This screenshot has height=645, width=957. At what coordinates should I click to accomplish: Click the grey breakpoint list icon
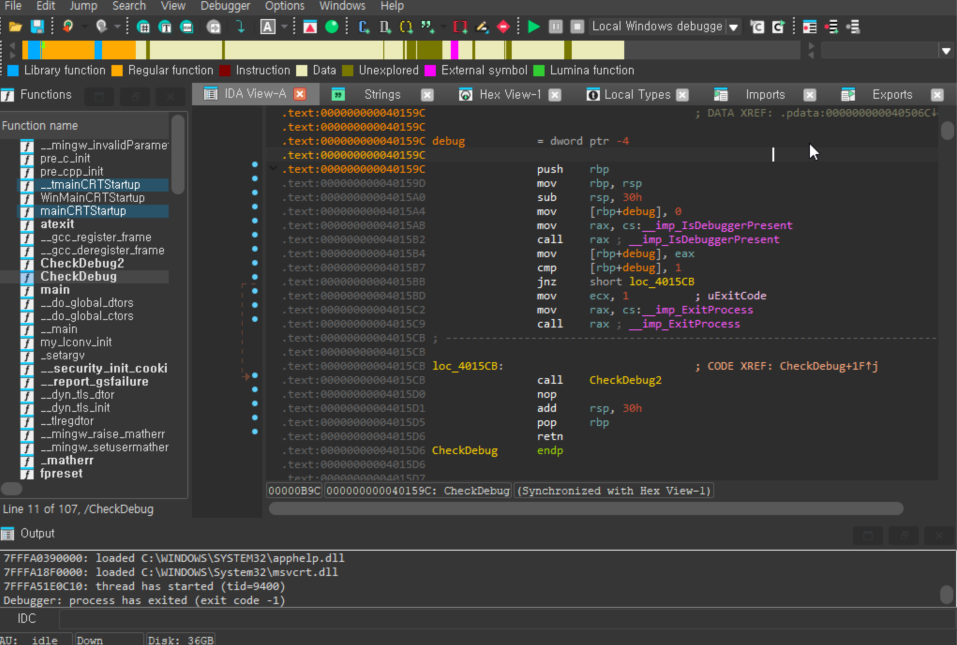click(853, 27)
